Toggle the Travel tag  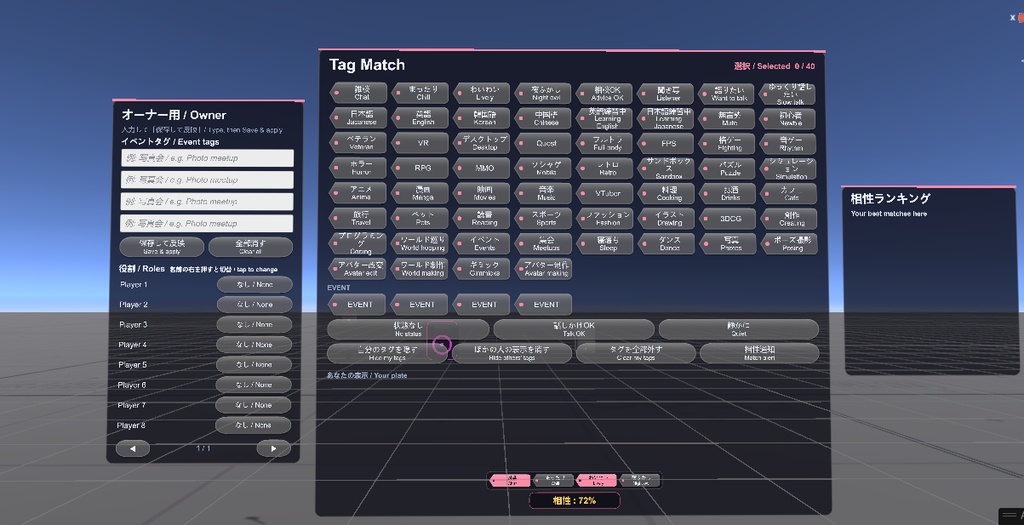pos(359,218)
